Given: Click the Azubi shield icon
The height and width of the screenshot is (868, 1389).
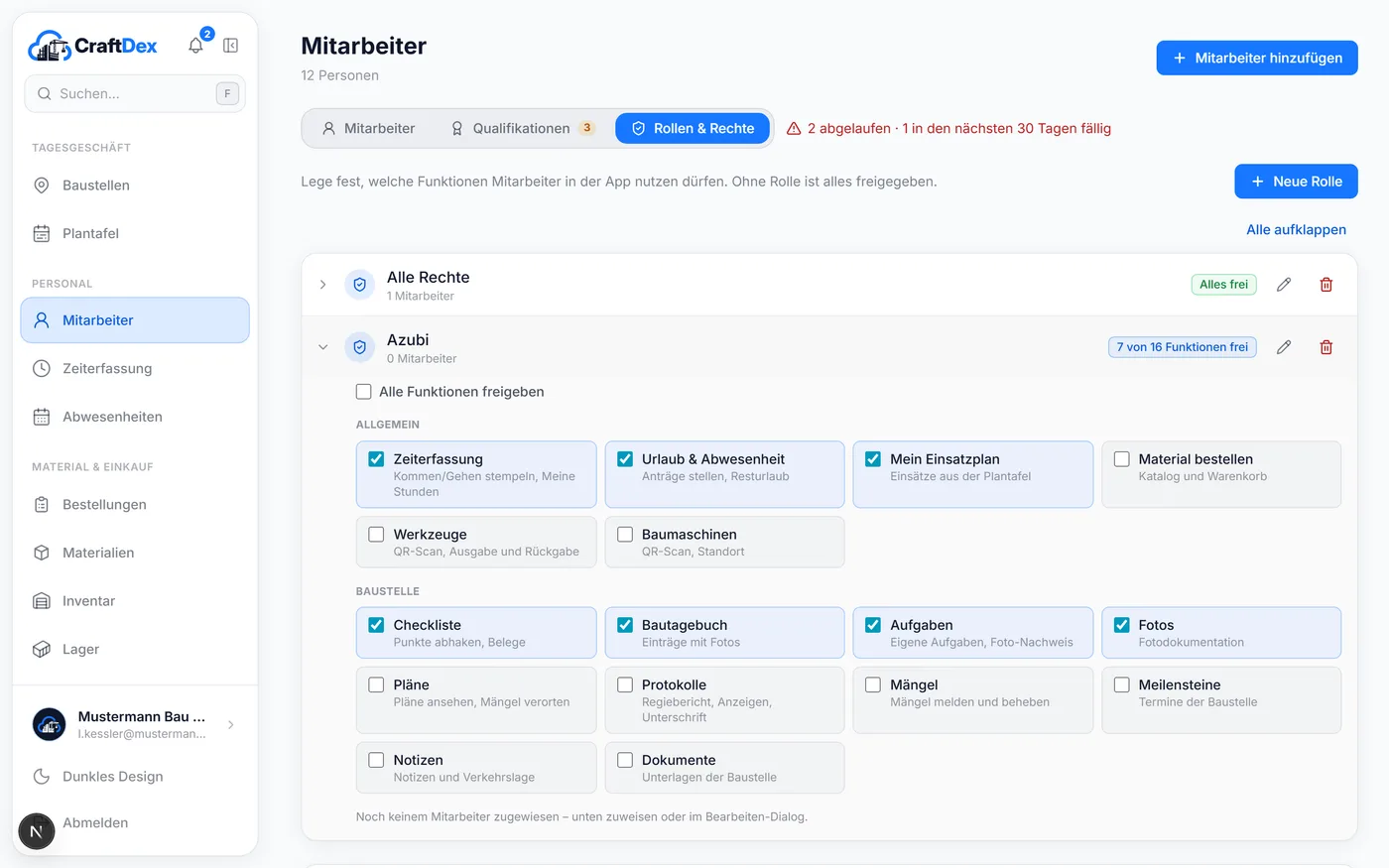Looking at the screenshot, I should click(x=360, y=347).
